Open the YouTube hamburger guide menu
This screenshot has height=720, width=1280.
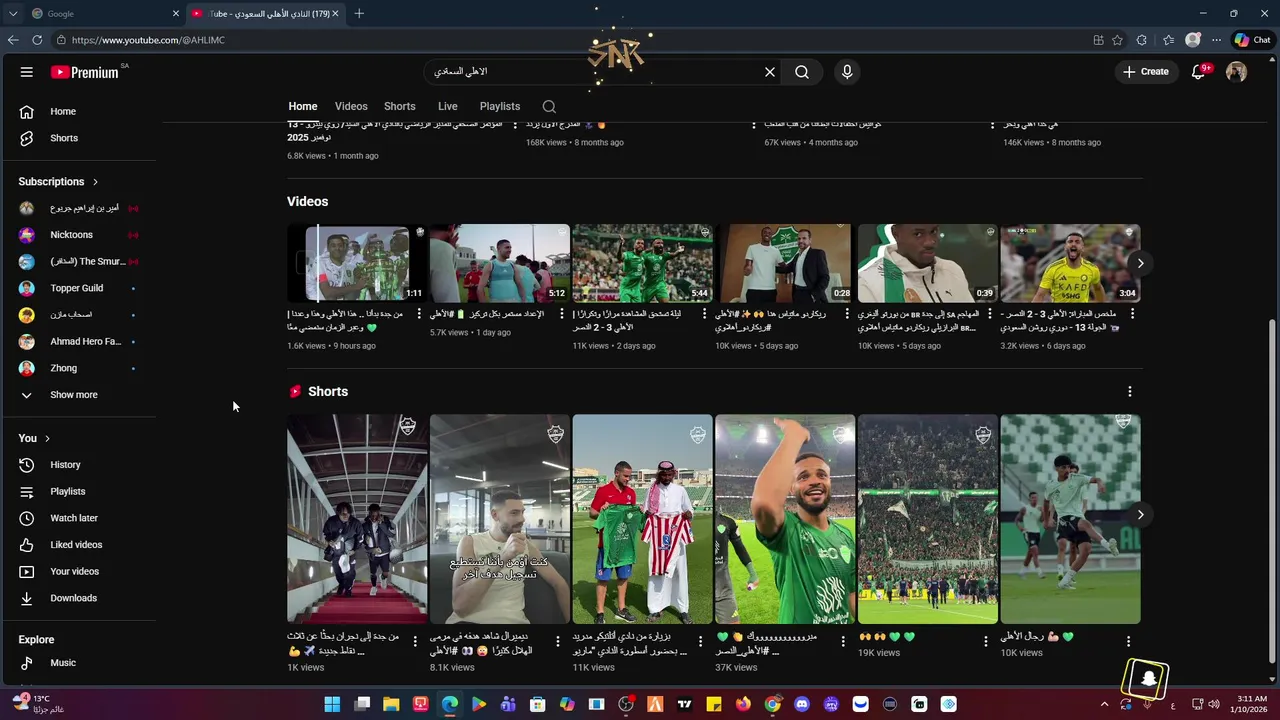pos(27,72)
